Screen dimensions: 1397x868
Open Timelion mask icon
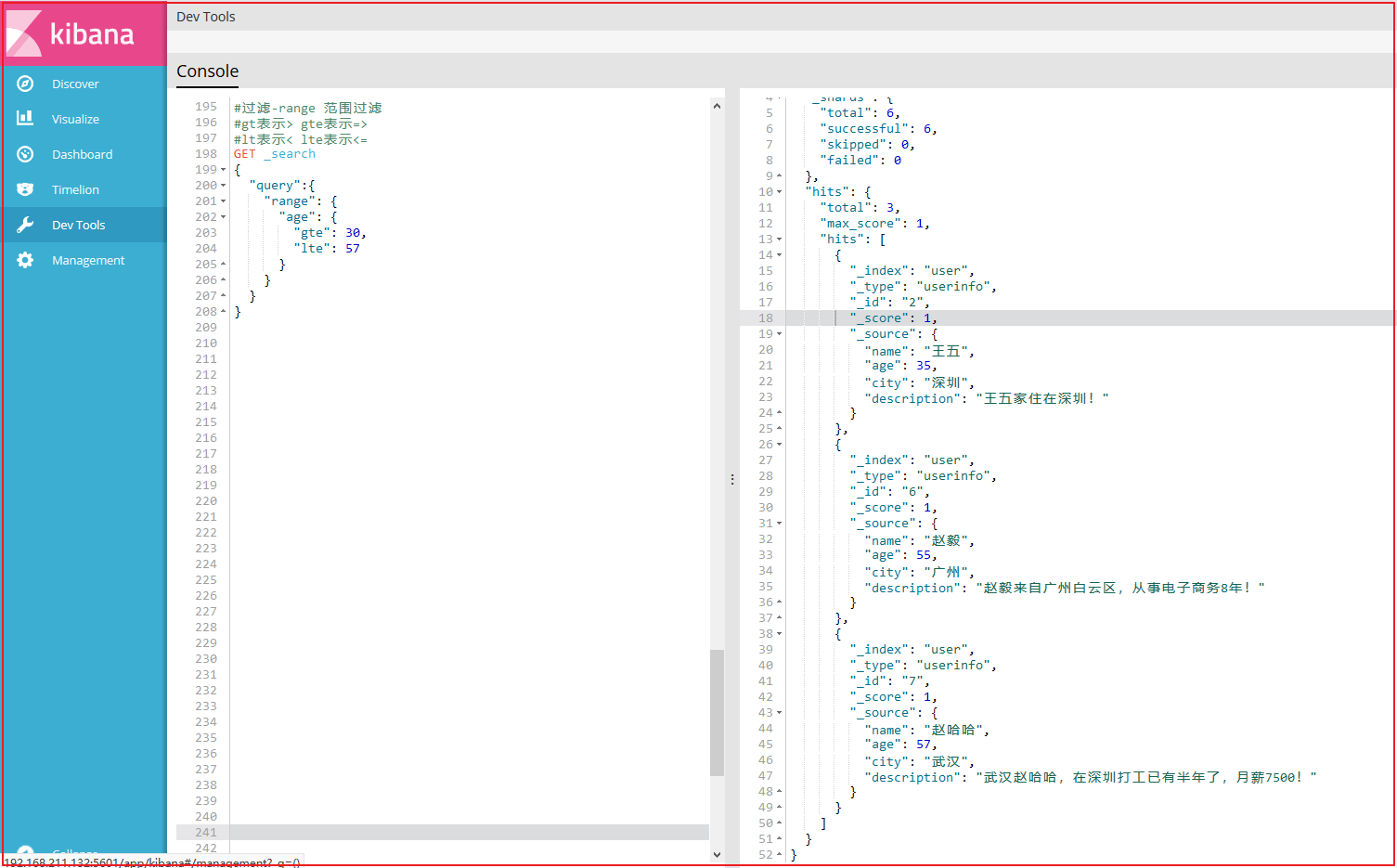point(25,189)
